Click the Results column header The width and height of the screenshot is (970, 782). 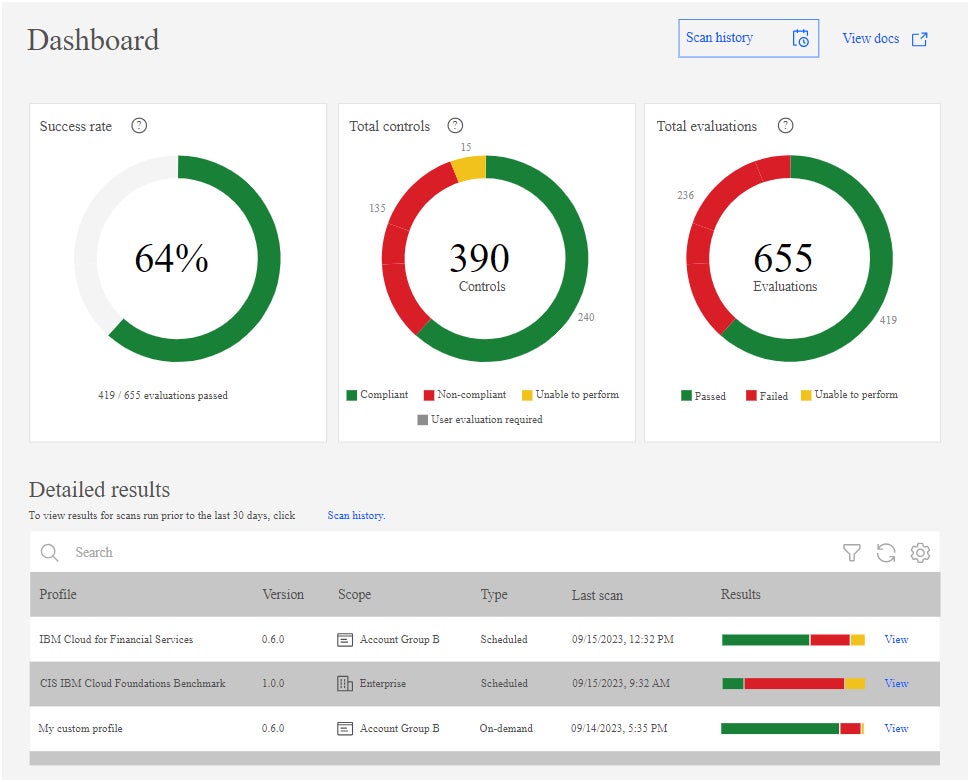coord(740,594)
